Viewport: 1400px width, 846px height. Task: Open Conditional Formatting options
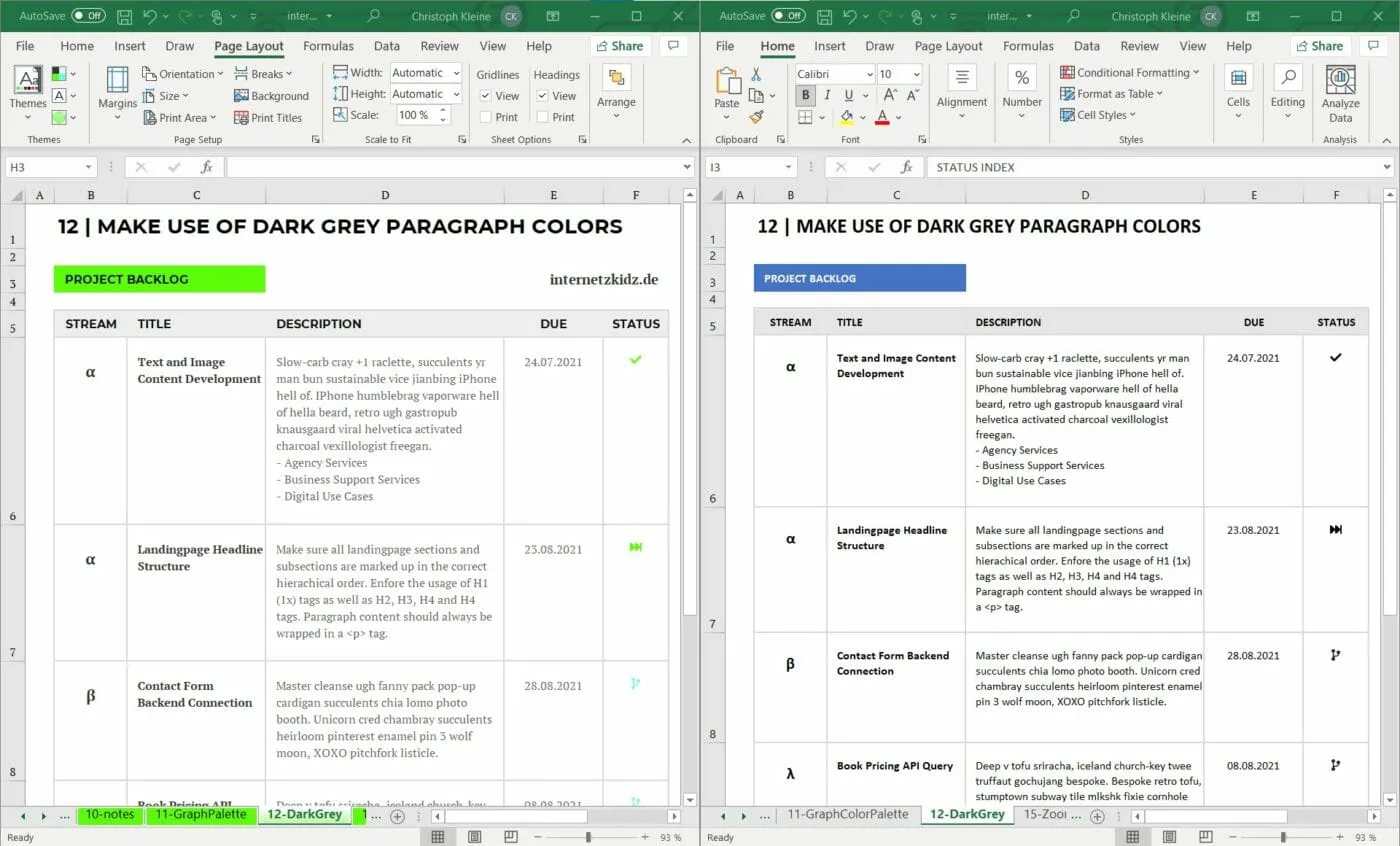tap(1130, 72)
